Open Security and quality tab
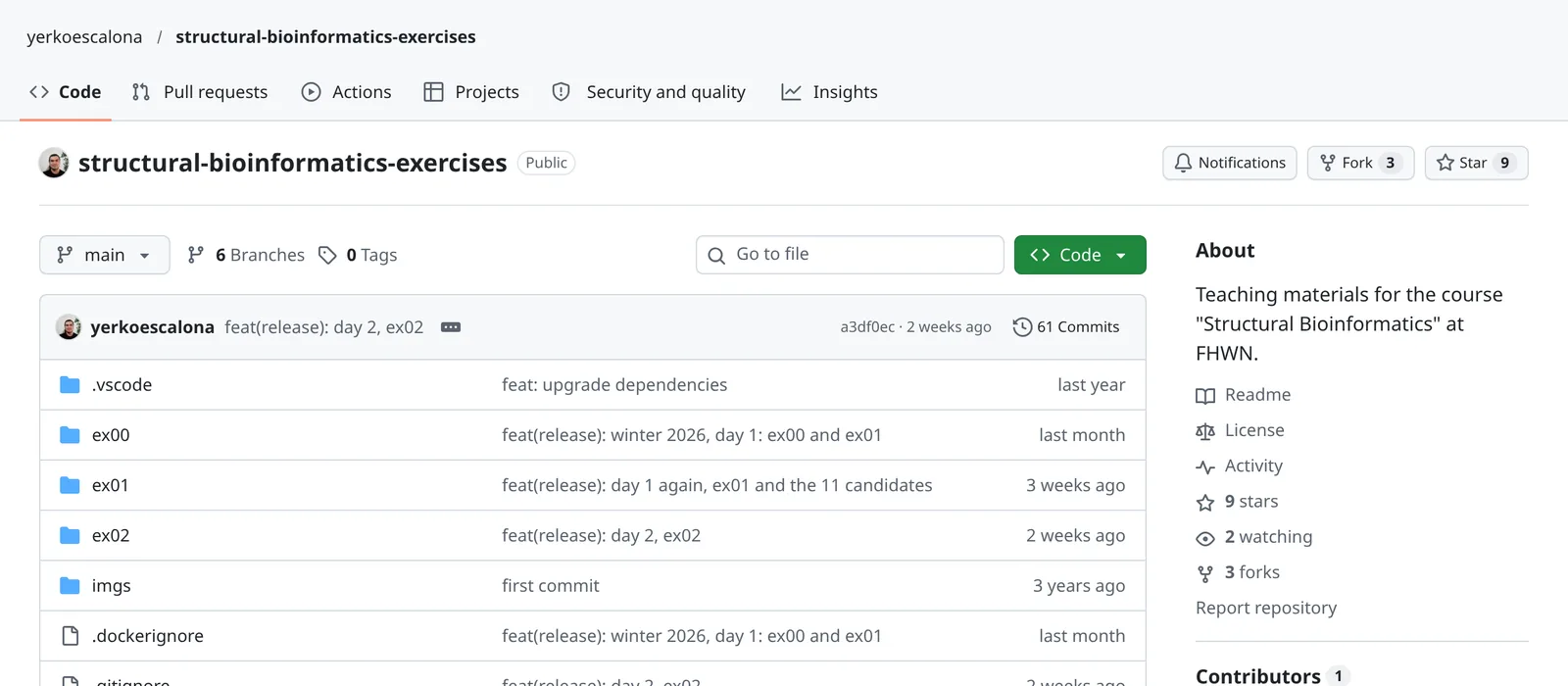The width and height of the screenshot is (1568, 686). (649, 92)
